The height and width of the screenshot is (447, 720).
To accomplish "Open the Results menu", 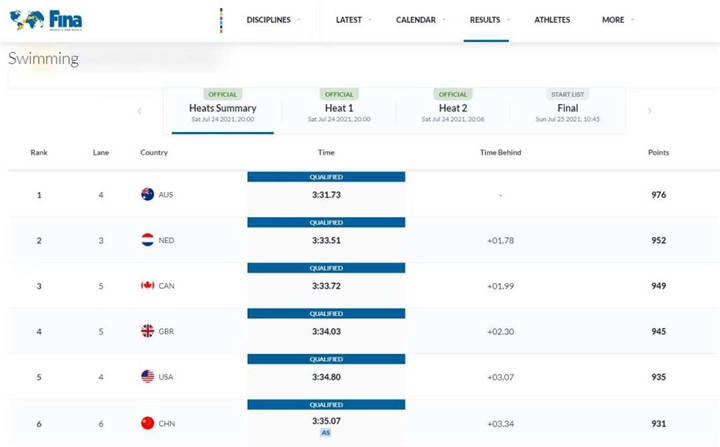I will [485, 20].
